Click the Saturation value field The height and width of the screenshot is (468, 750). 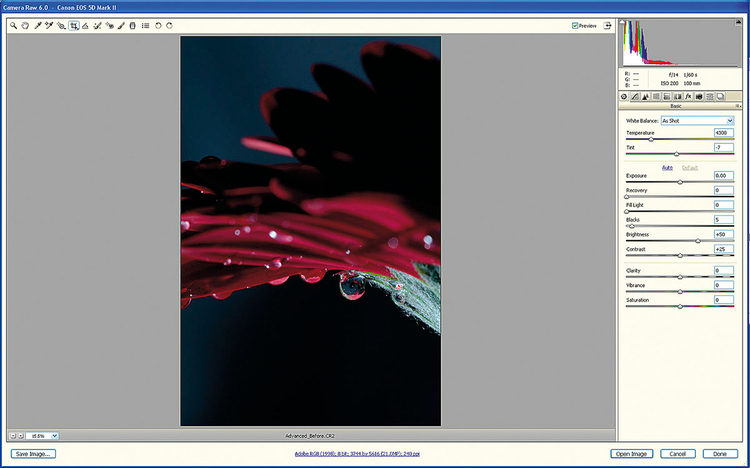tap(724, 300)
